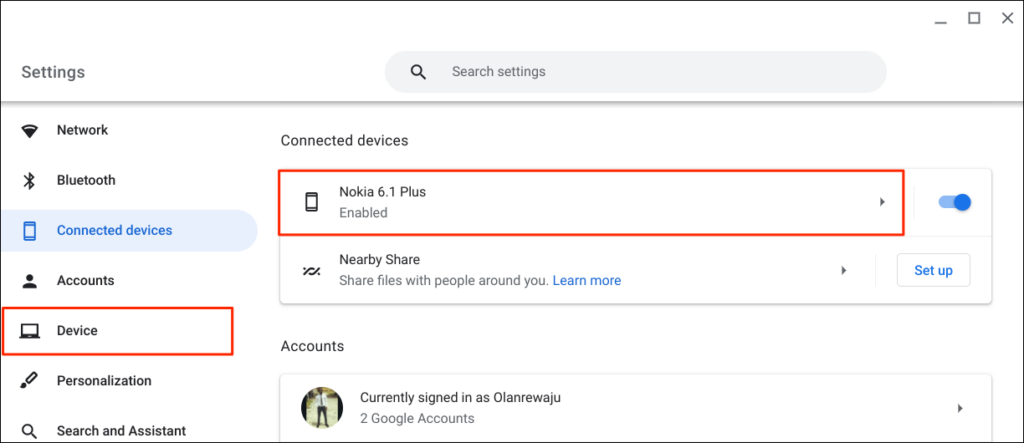Click the Accounts person icon
Screen dimensions: 1024x443
click(30, 281)
